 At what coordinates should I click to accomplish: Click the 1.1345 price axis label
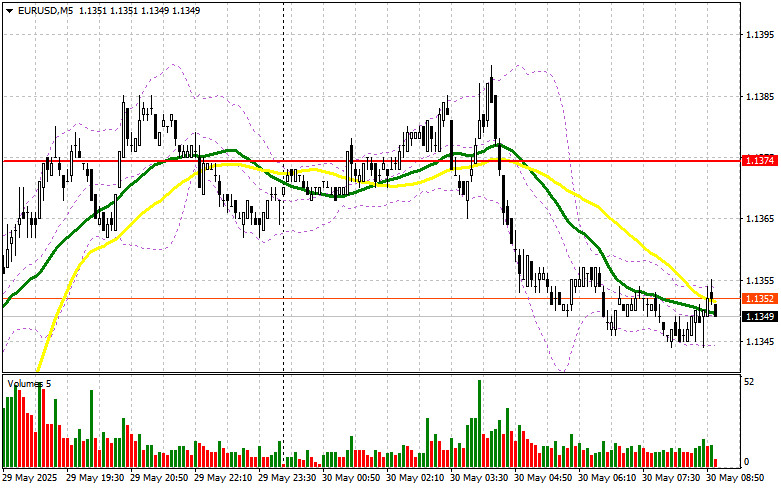[x=760, y=342]
